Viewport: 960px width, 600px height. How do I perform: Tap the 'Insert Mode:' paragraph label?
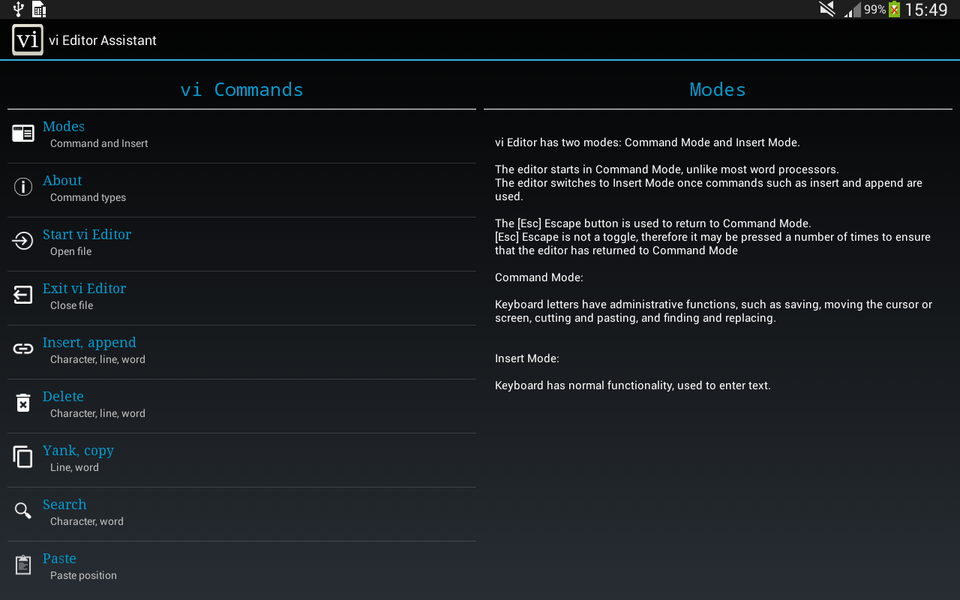(527, 358)
